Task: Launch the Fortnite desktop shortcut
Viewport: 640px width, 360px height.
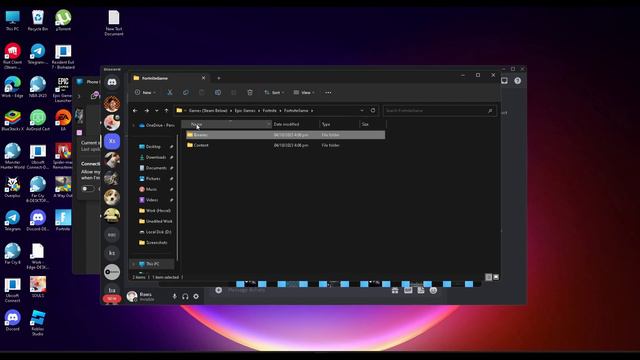Action: pyautogui.click(x=63, y=220)
